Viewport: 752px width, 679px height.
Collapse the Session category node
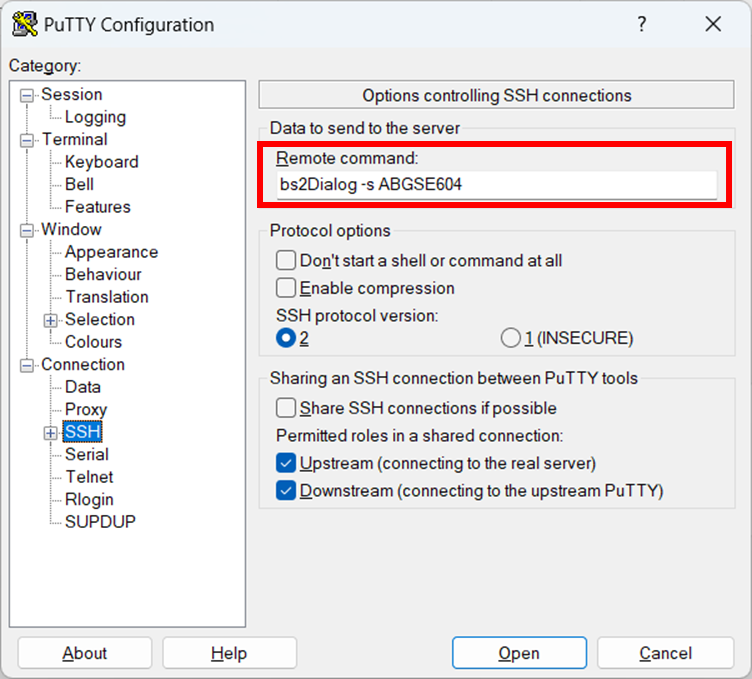click(27, 95)
